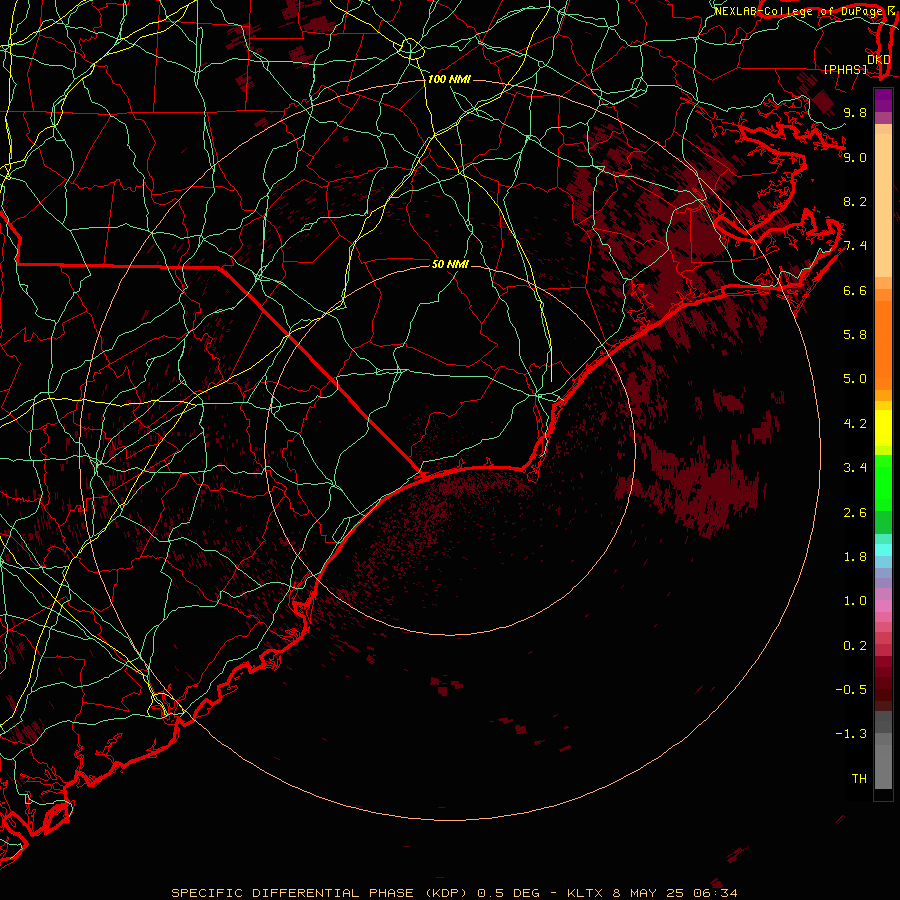Screen dimensions: 900x900
Task: Click the 100 NMI range ring label
Action: [x=449, y=79]
